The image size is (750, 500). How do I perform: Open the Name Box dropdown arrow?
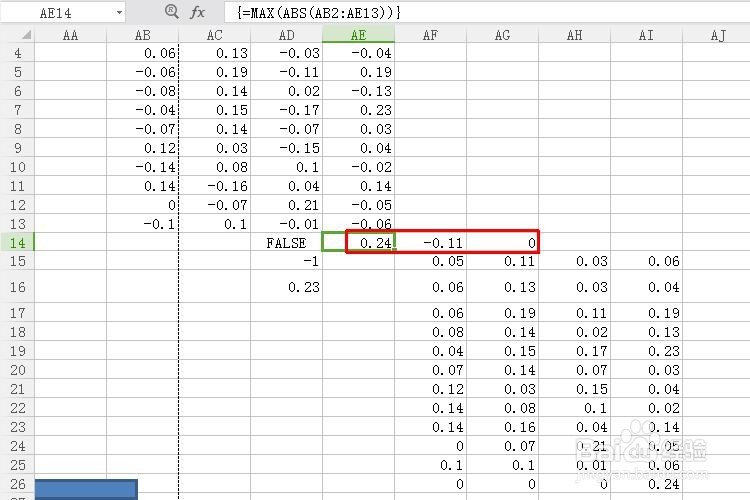tap(119, 13)
